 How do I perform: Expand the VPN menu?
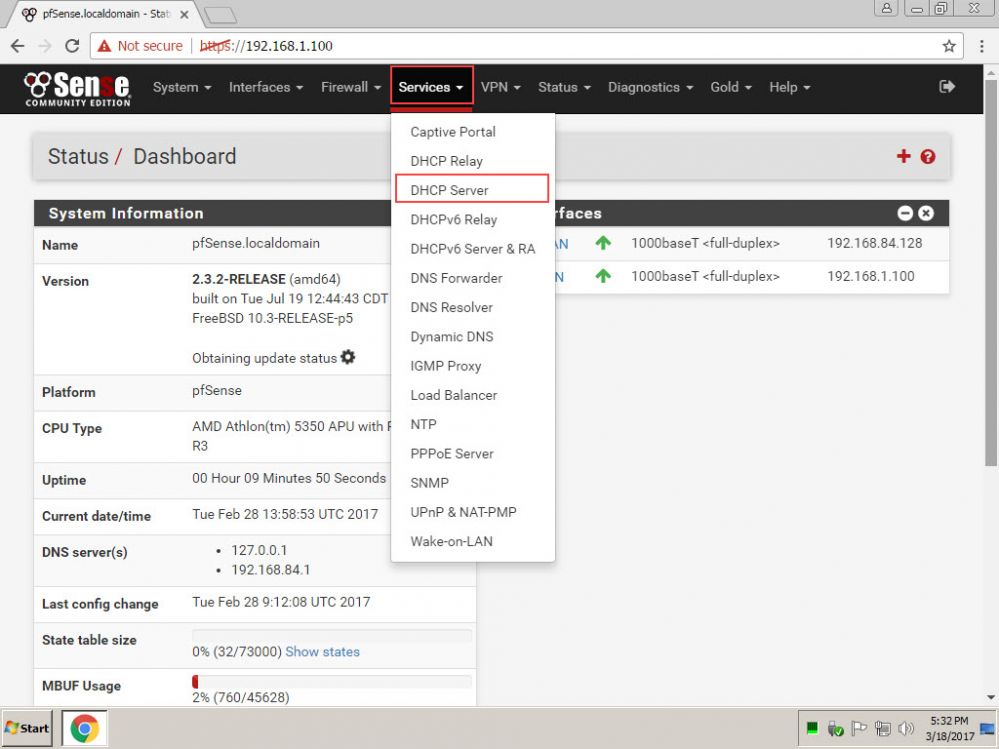point(500,87)
